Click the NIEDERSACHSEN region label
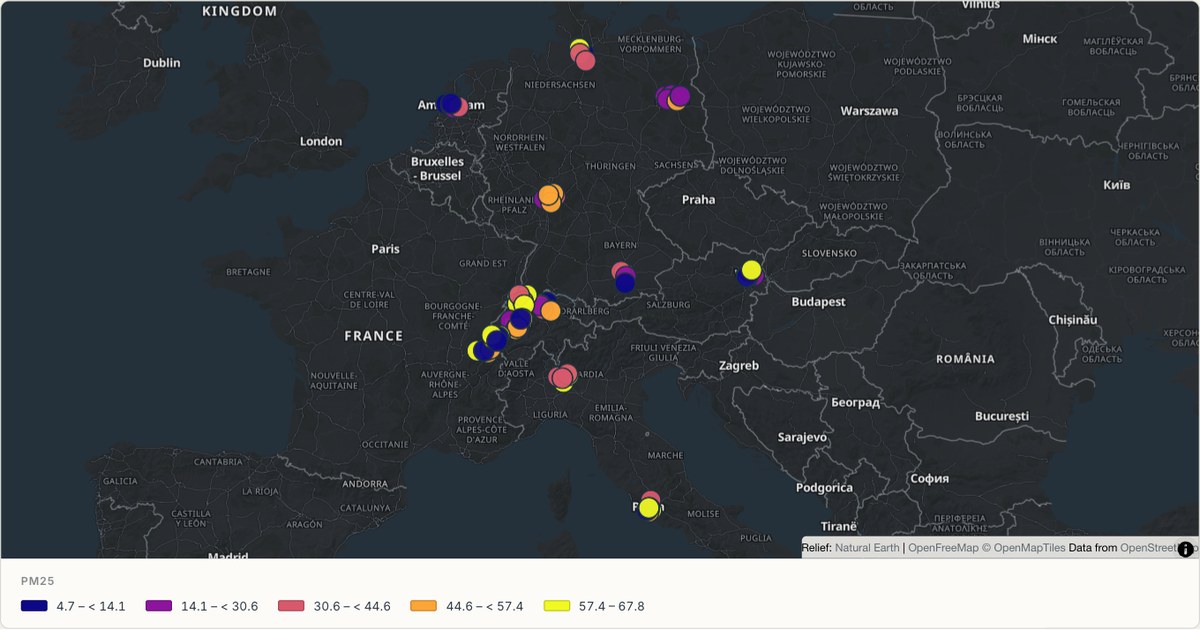1200x630 pixels. (x=559, y=85)
